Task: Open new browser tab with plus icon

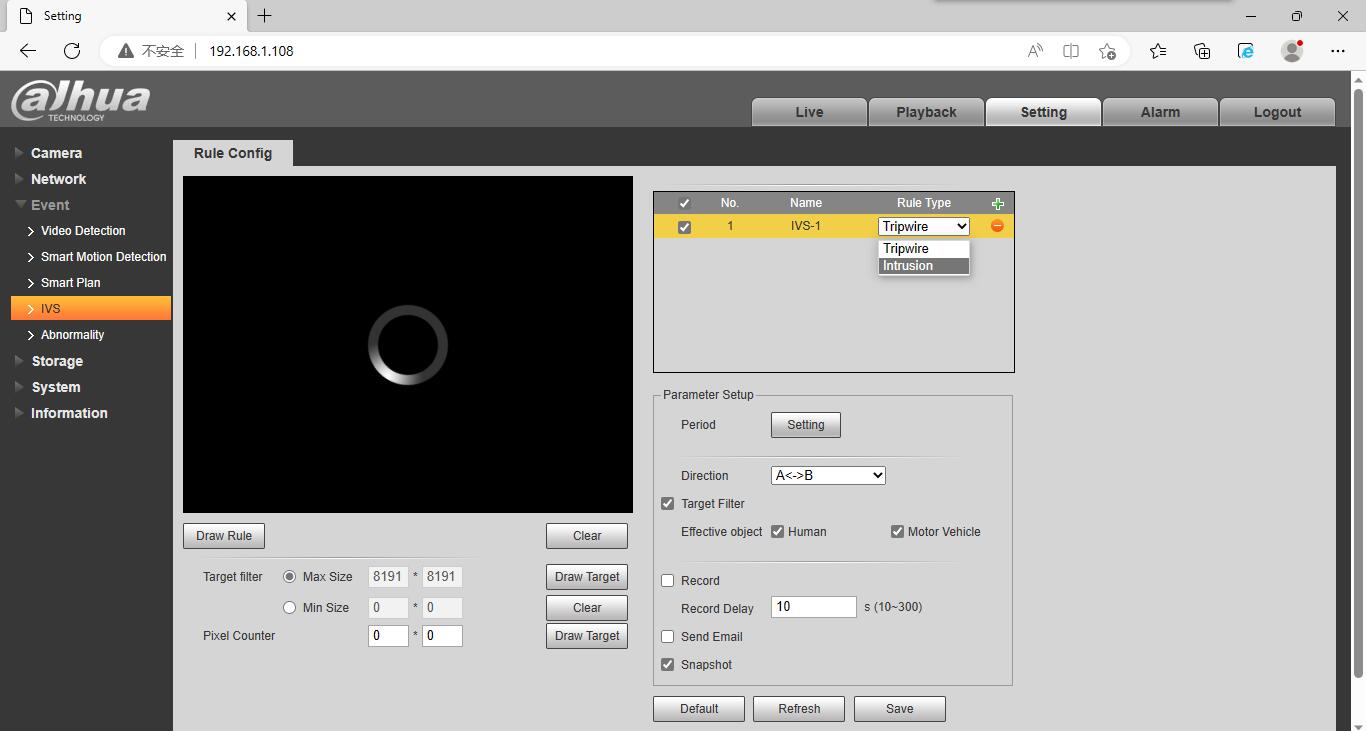Action: click(x=264, y=16)
